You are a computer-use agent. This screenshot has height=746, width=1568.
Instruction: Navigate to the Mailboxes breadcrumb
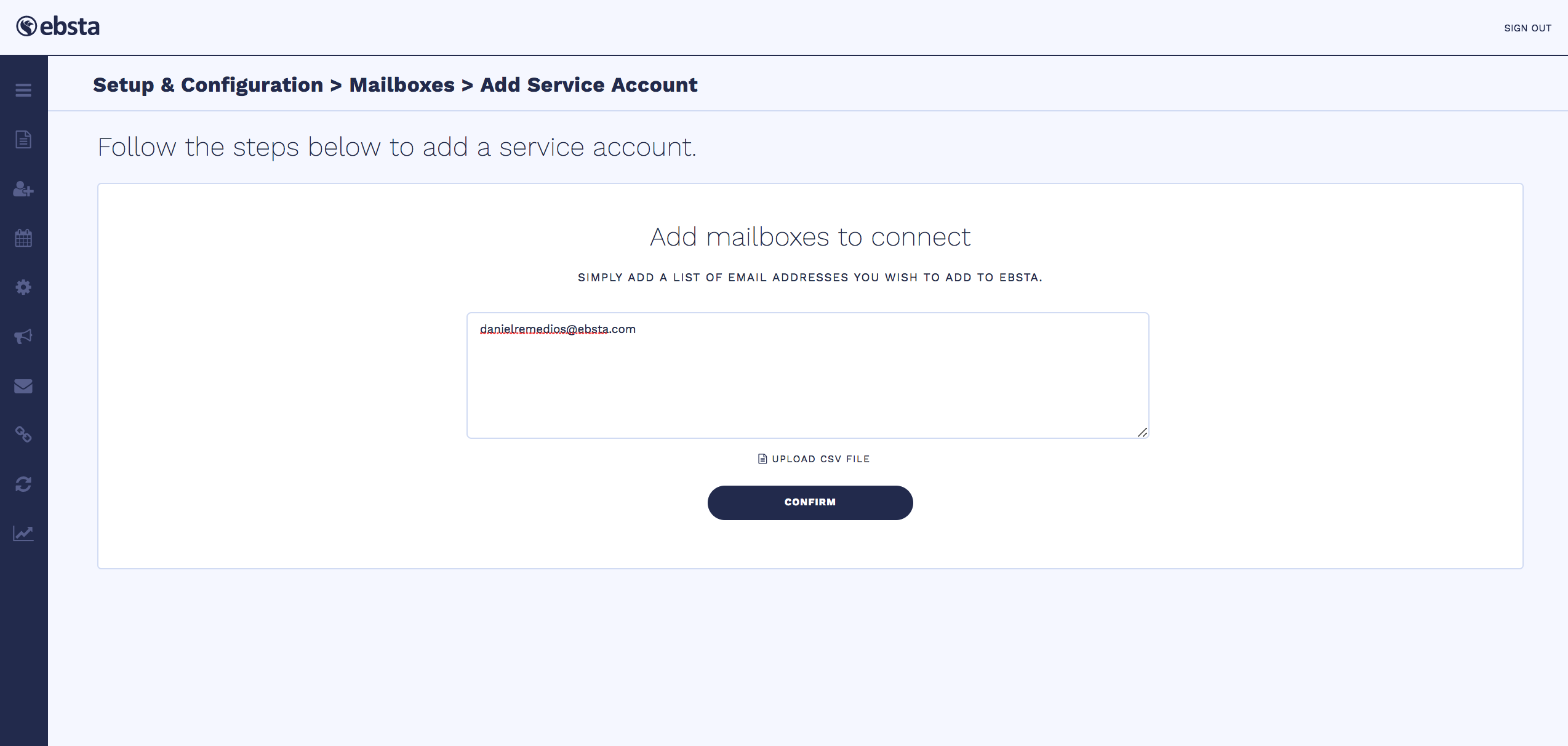(x=402, y=85)
